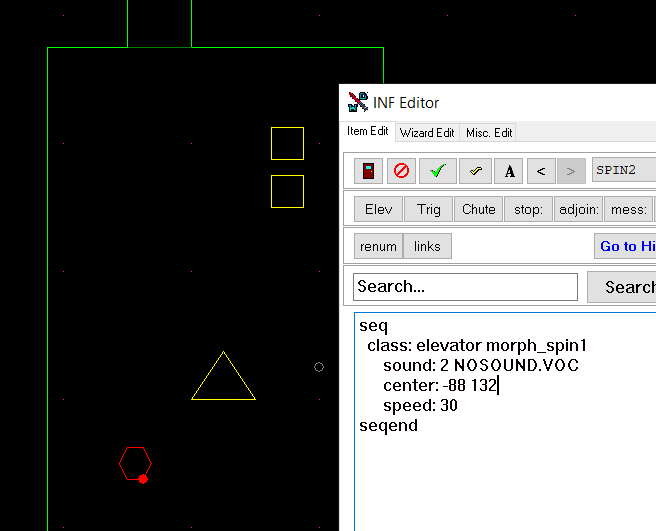
Task: Click in the Search... text box
Action: tap(465, 287)
